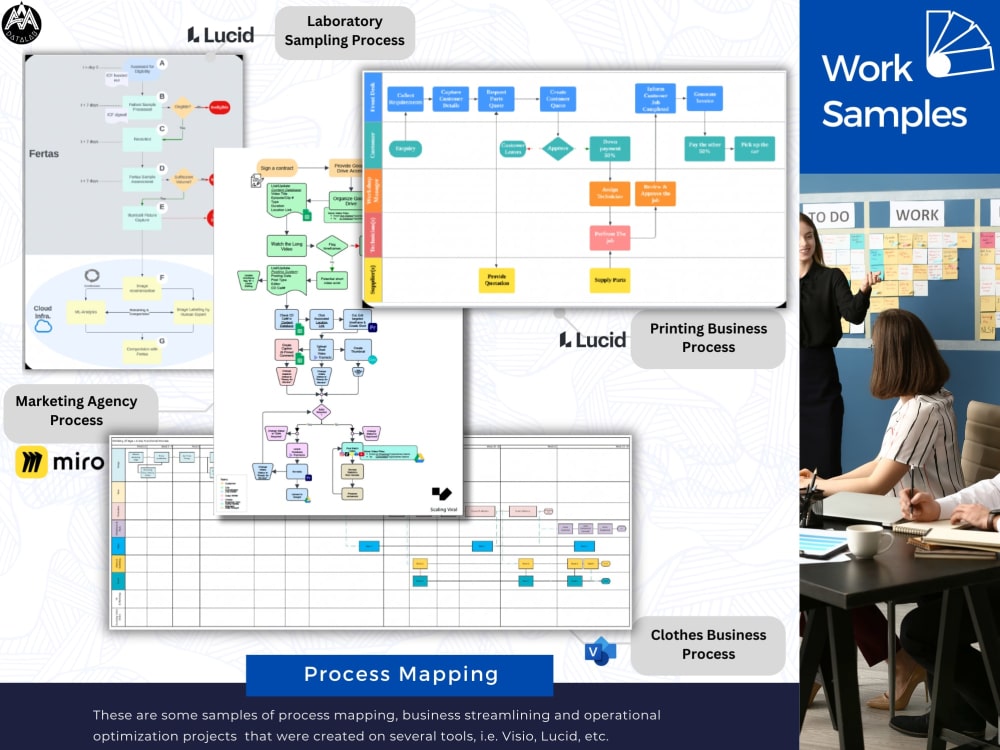This screenshot has height=750, width=1000.
Task: Select the Generate Invoice node
Action: [x=705, y=98]
